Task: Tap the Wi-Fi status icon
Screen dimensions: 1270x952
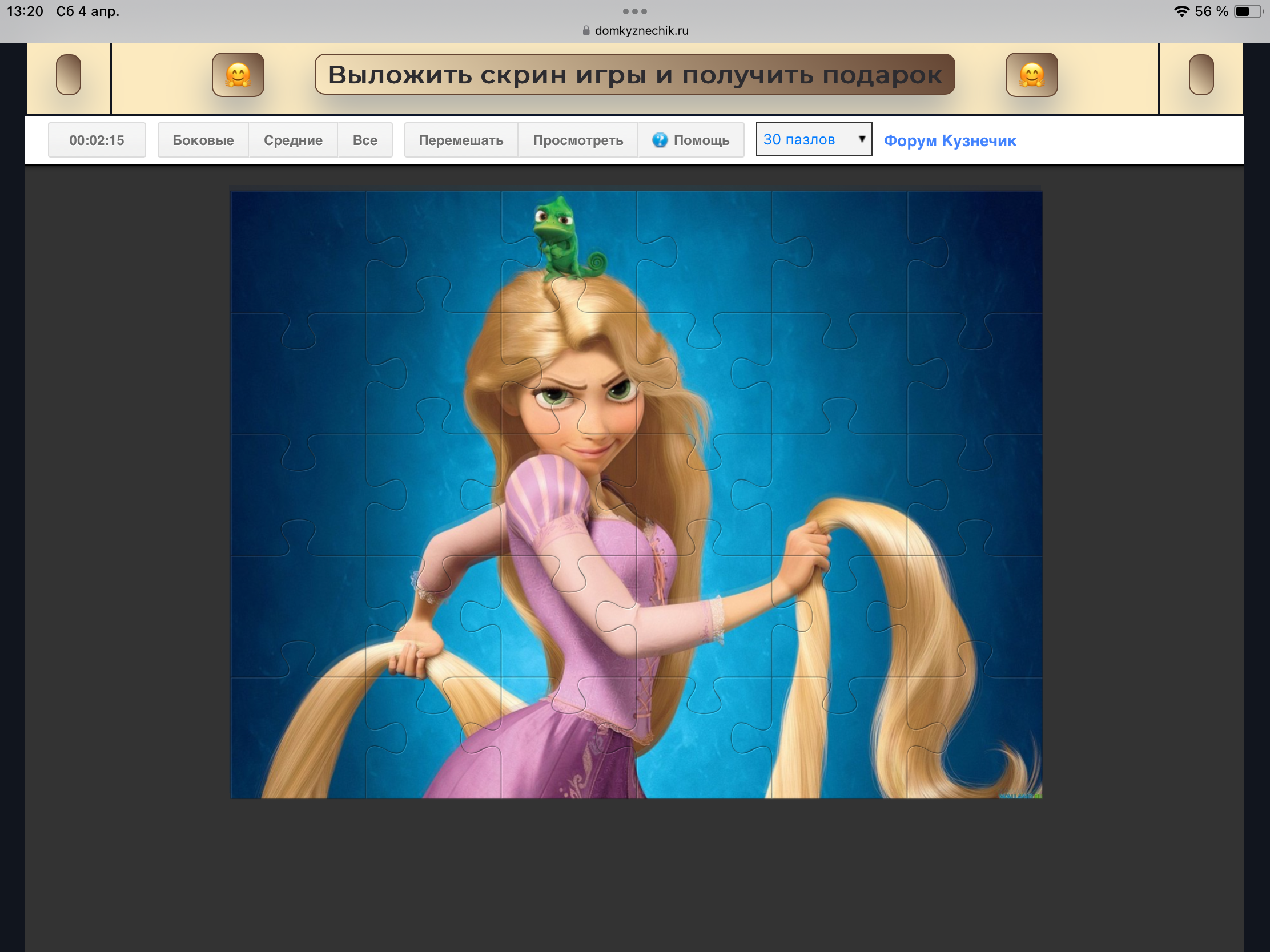Action: click(x=1181, y=11)
